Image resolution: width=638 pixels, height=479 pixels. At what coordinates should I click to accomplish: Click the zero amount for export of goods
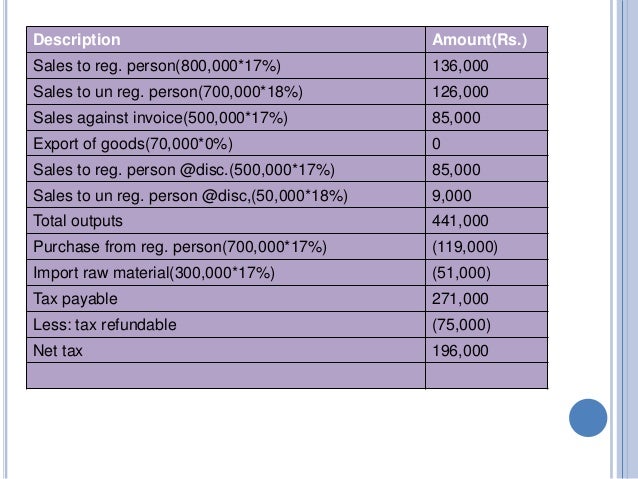pyautogui.click(x=487, y=143)
